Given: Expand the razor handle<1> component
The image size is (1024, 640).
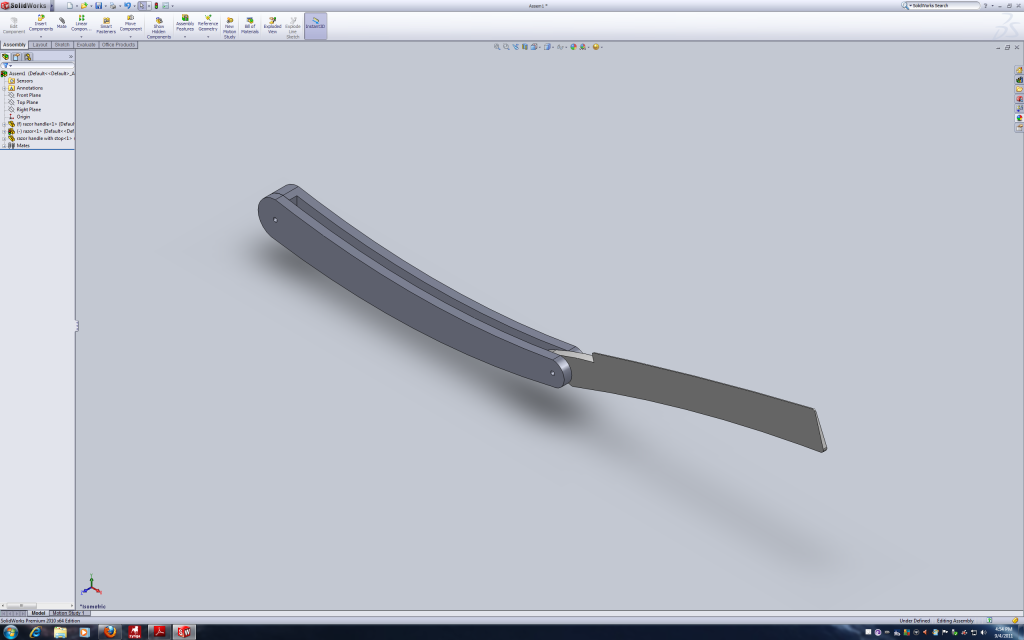Looking at the screenshot, I should point(4,124).
